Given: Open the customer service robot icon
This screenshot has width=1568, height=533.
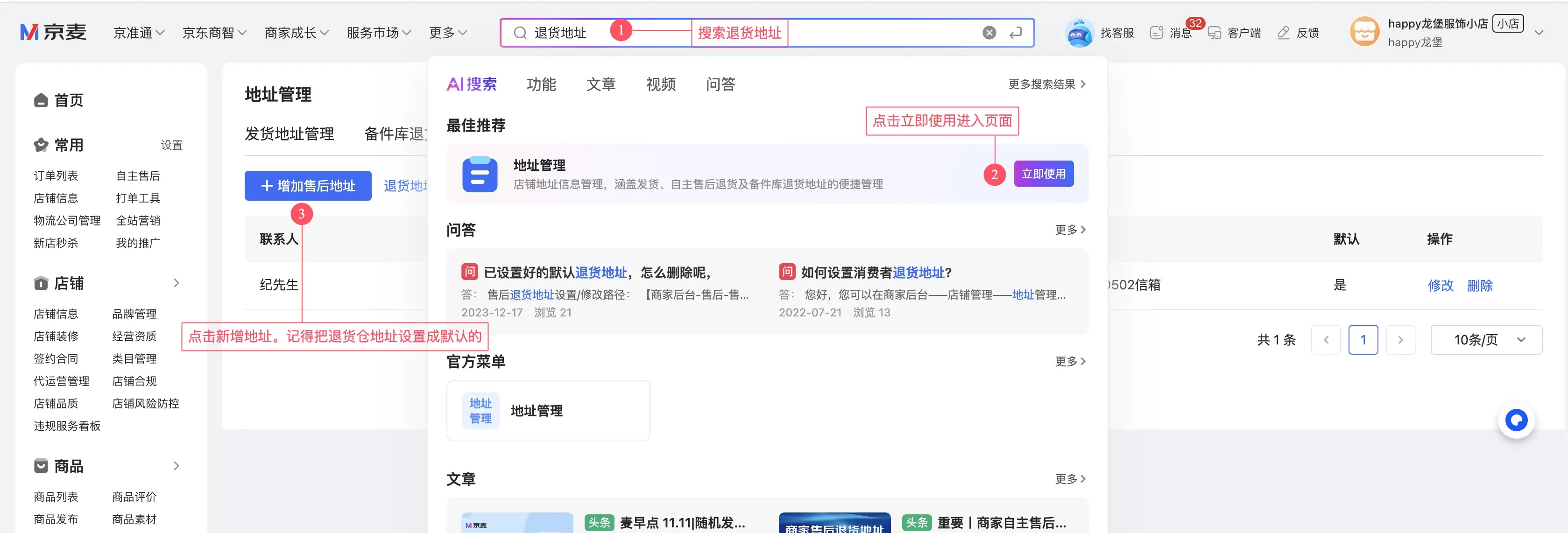Looking at the screenshot, I should (1079, 33).
